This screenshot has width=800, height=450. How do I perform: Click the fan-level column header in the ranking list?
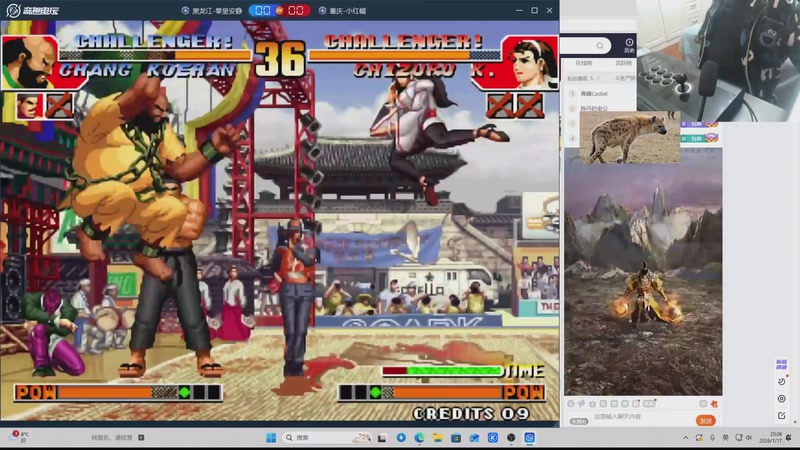point(580,78)
